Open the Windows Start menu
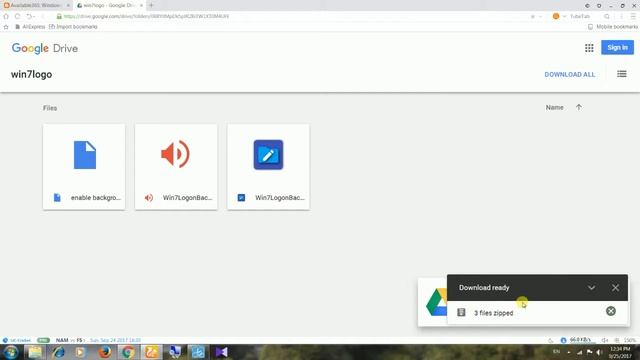This screenshot has width=640, height=360. click(x=11, y=352)
